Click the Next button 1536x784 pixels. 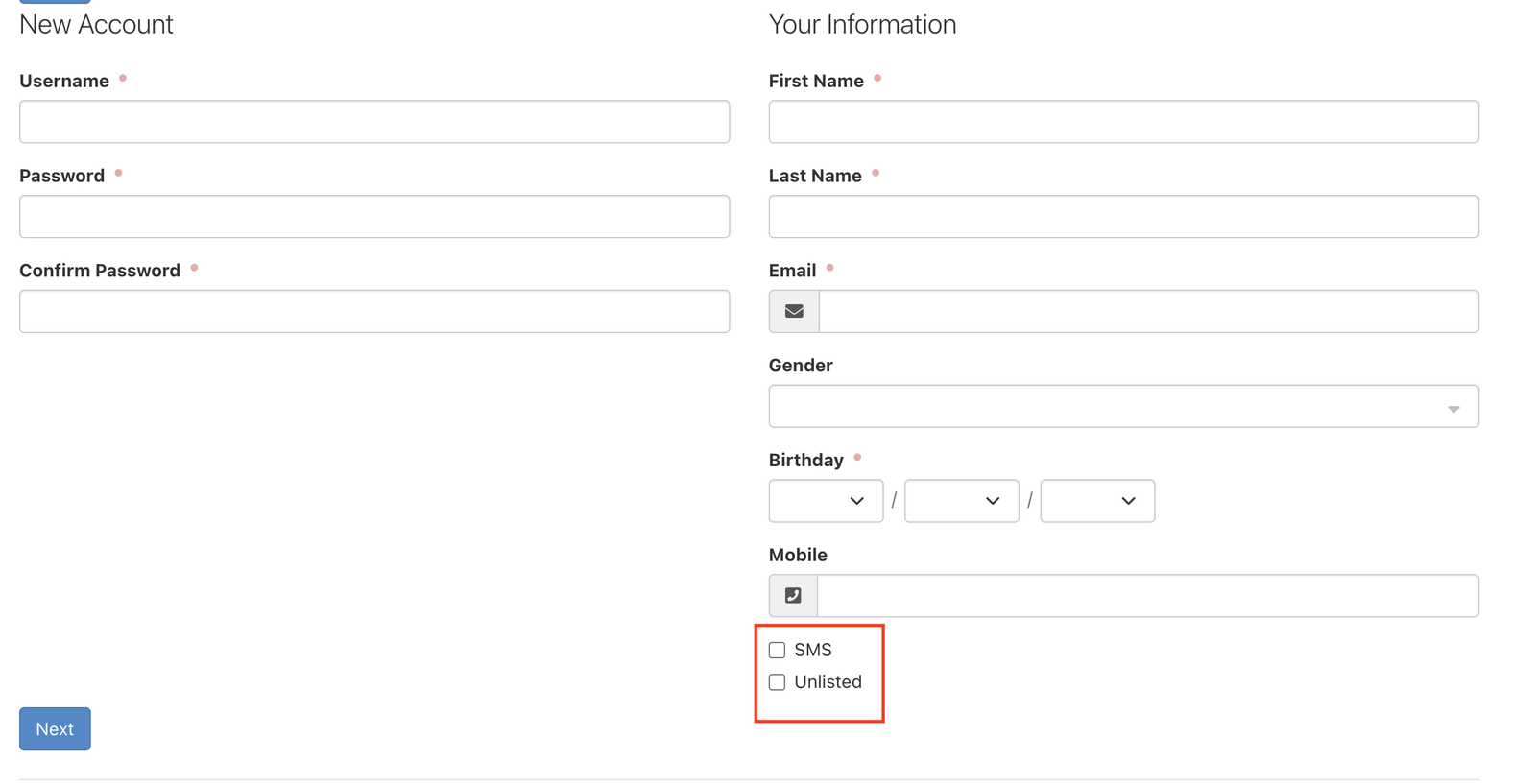tap(55, 729)
